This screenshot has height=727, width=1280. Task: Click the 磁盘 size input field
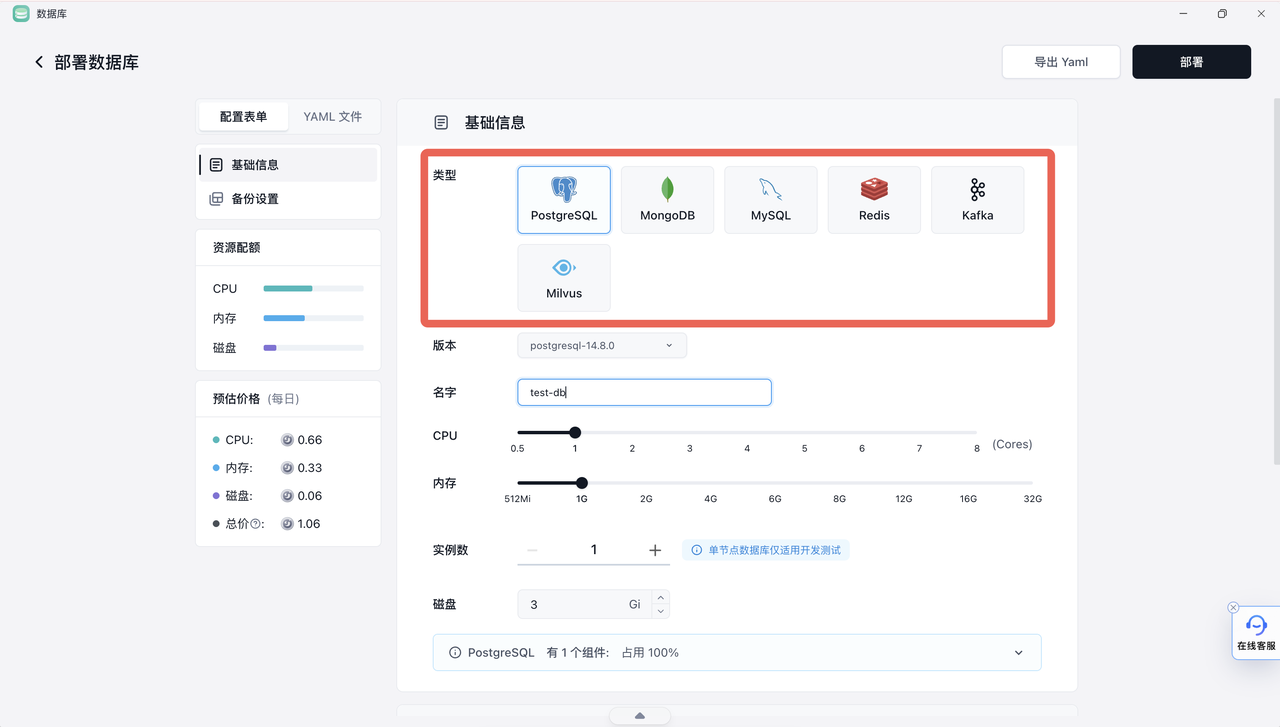pyautogui.click(x=585, y=604)
